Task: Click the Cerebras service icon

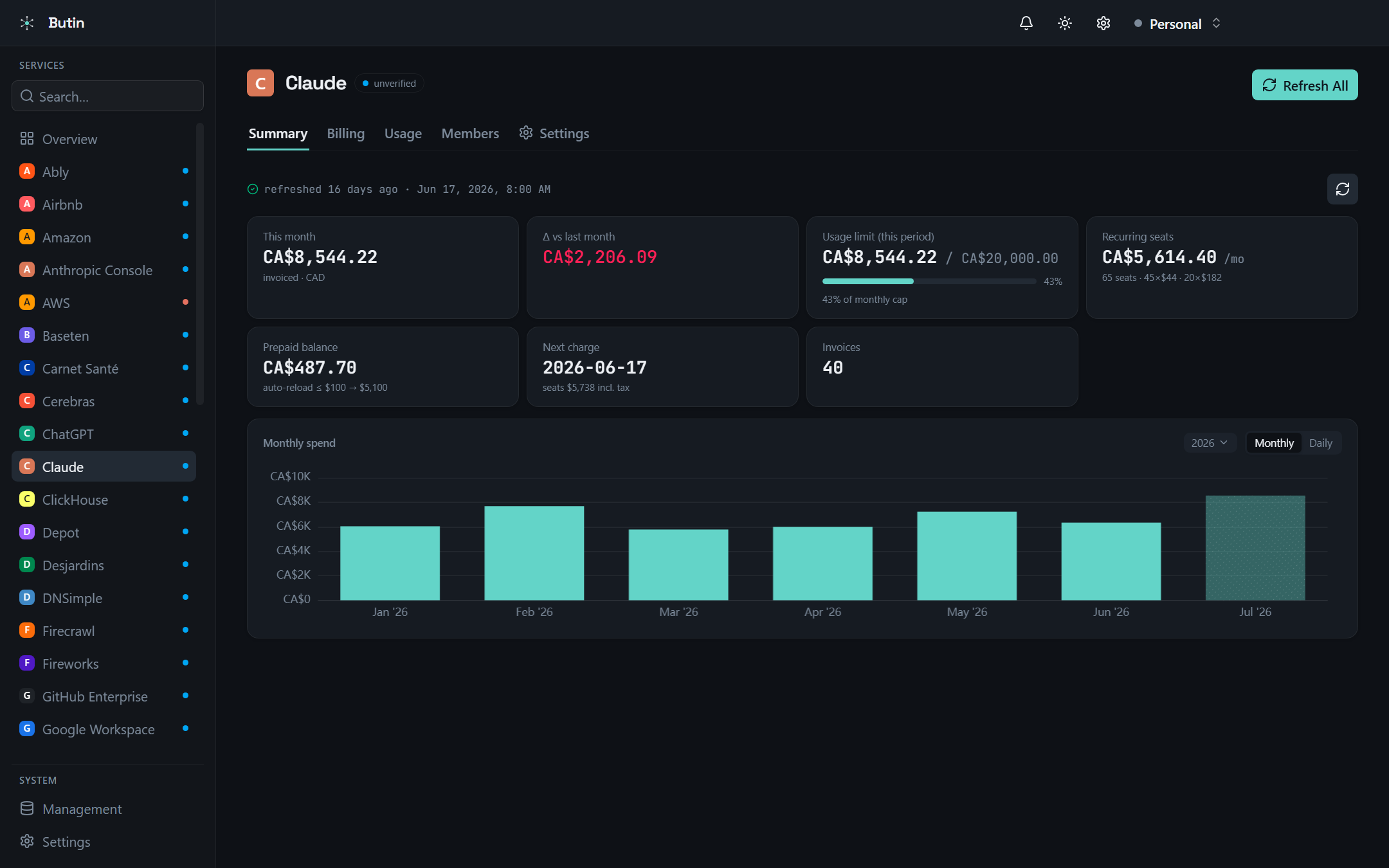Action: point(27,401)
